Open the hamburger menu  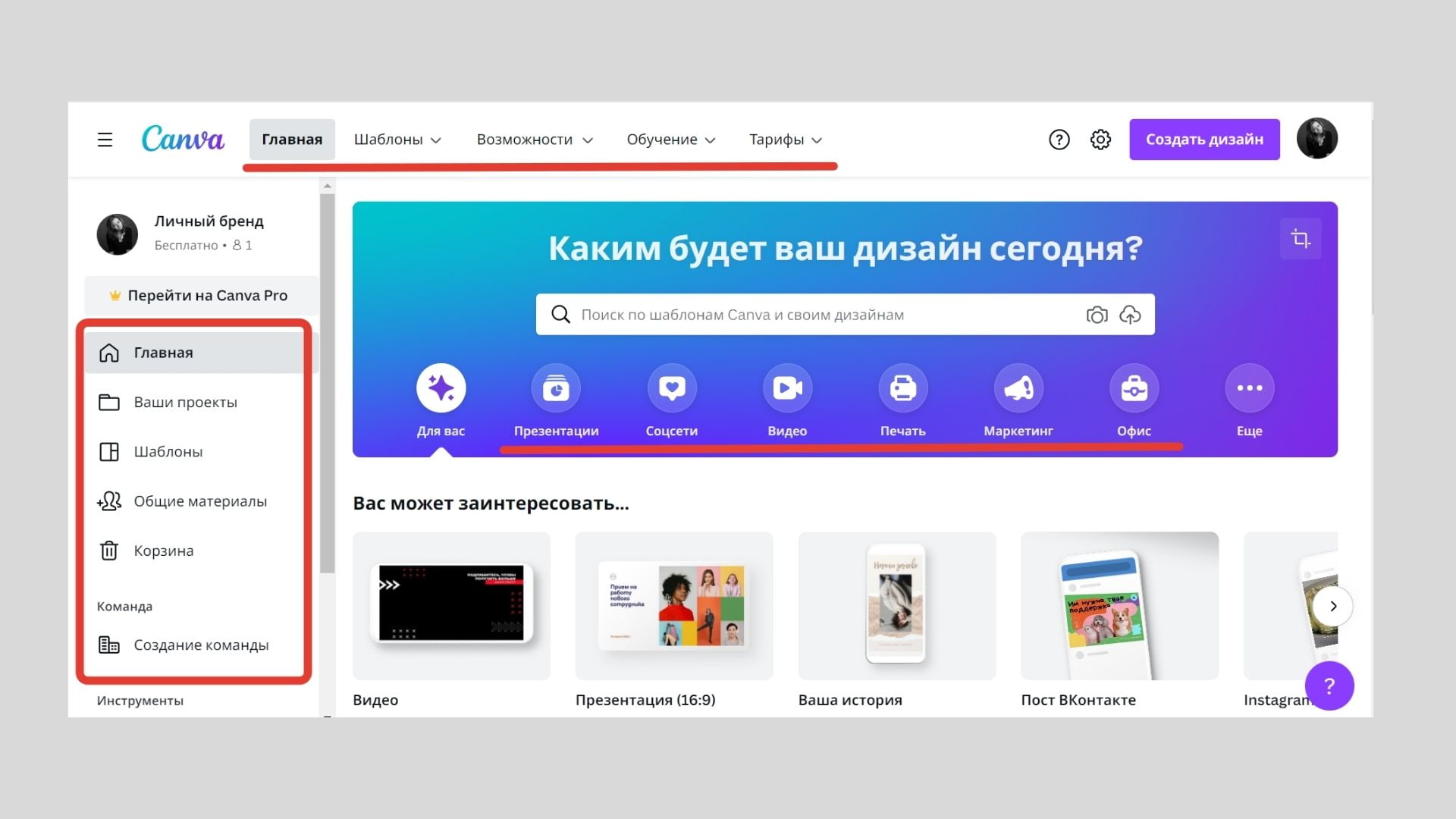(x=104, y=140)
